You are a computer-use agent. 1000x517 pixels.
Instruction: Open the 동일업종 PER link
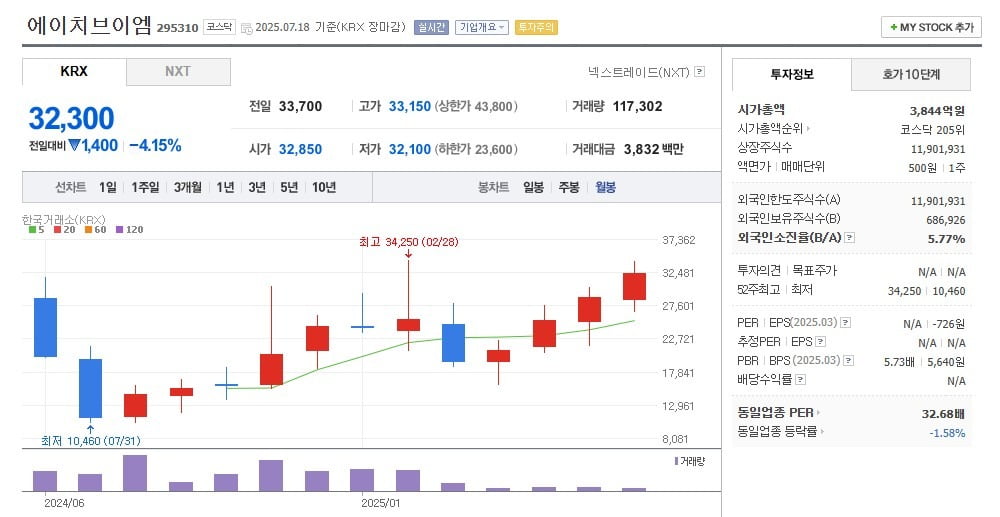pos(776,412)
